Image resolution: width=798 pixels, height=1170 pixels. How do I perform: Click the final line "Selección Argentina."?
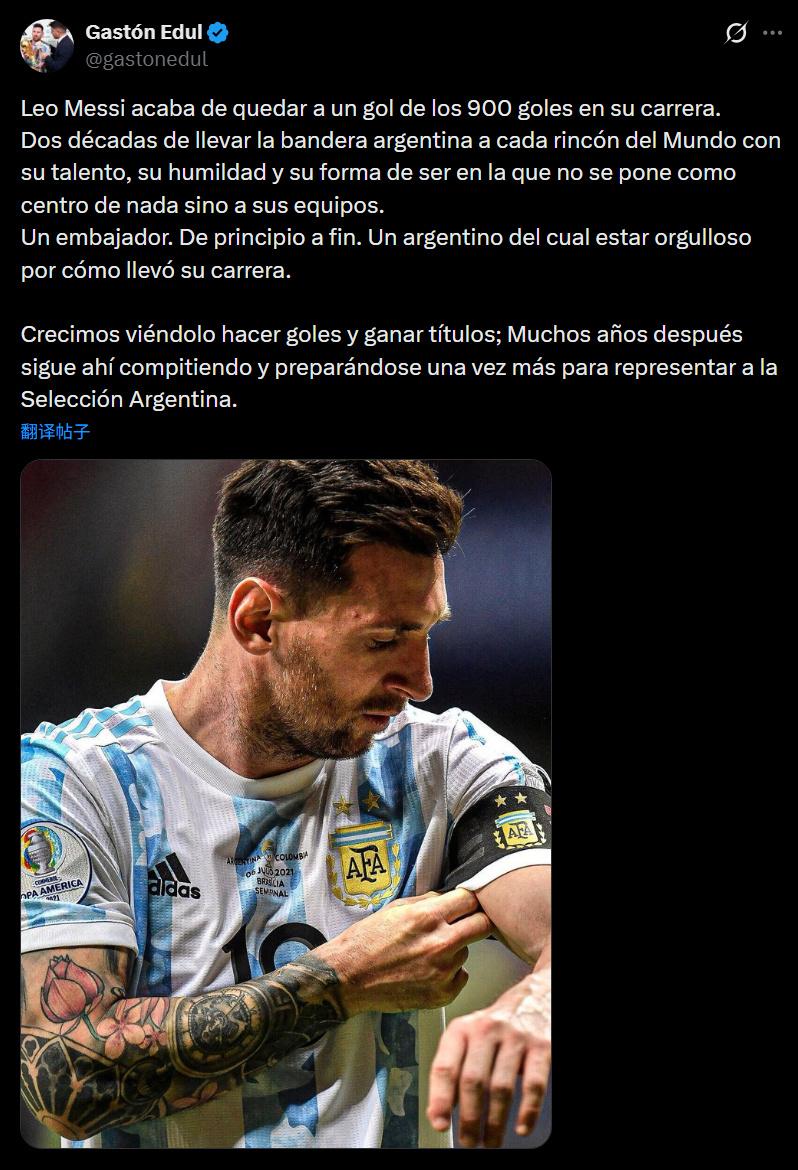129,399
